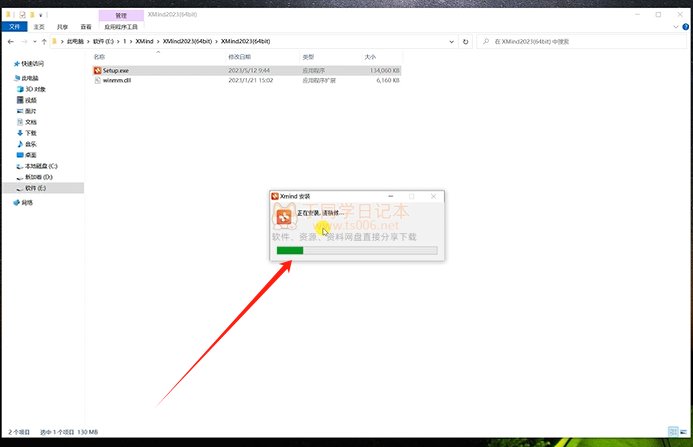The width and height of the screenshot is (693, 447).
Task: Open 网络 Network in sidebar
Action: point(23,202)
